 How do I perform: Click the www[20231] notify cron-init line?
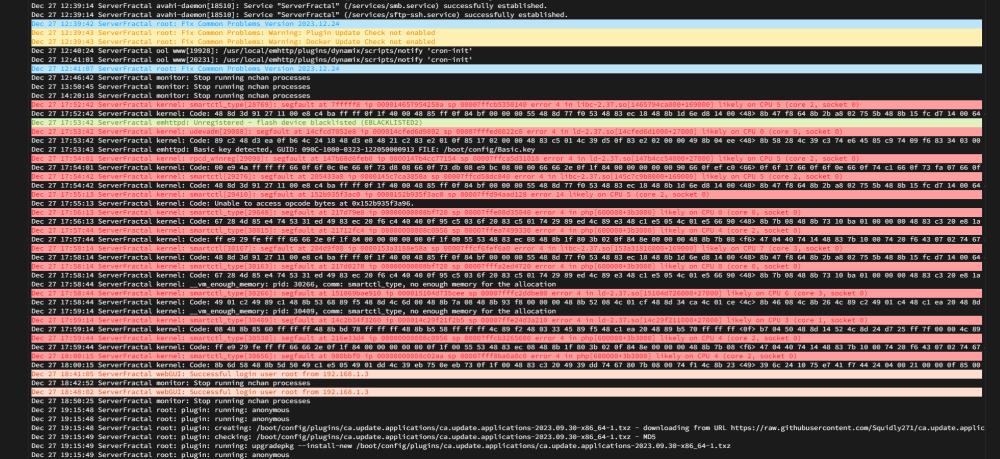click(251, 59)
